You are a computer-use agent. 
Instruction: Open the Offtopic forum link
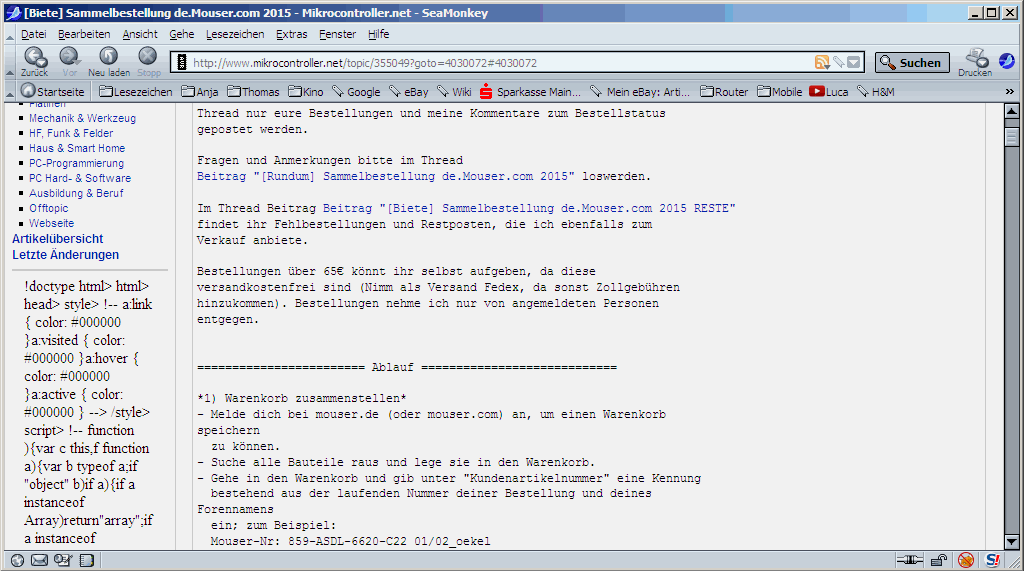pyautogui.click(x=48, y=208)
